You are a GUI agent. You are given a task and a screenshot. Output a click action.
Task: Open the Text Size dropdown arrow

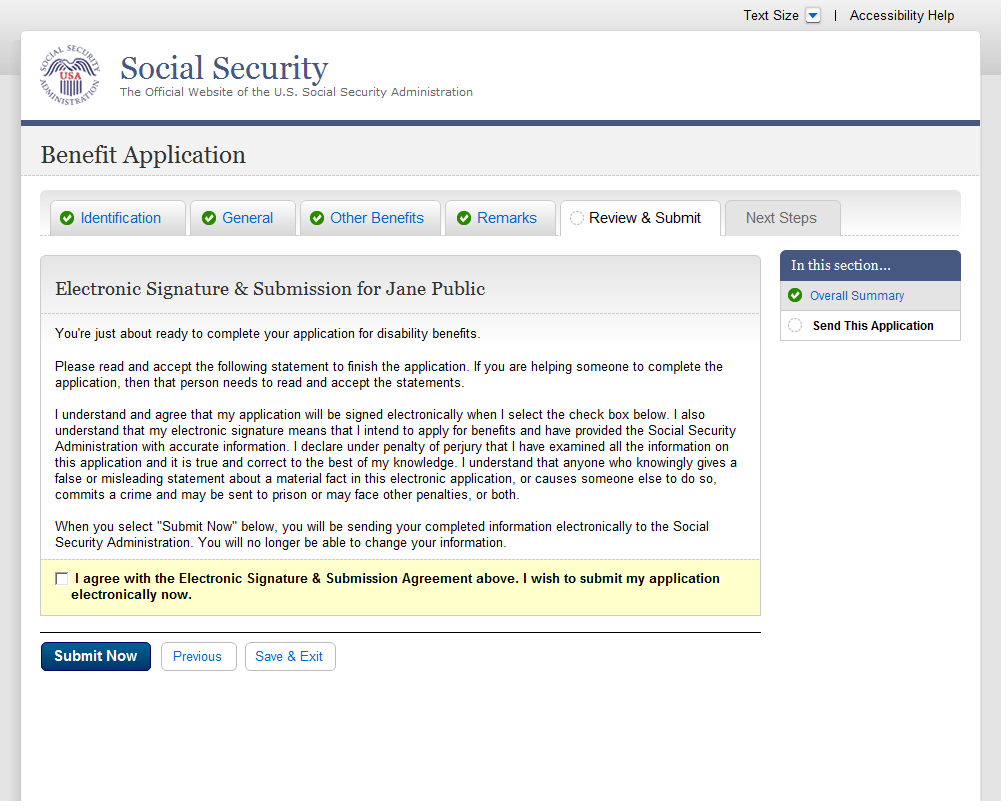click(x=813, y=16)
